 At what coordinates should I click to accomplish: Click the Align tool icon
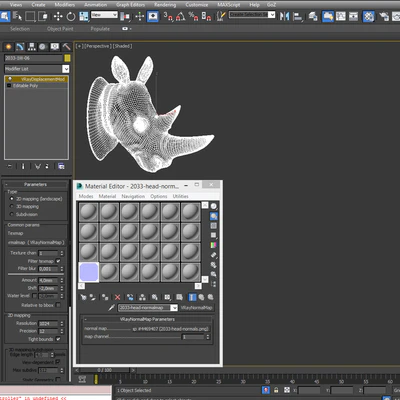click(x=297, y=16)
